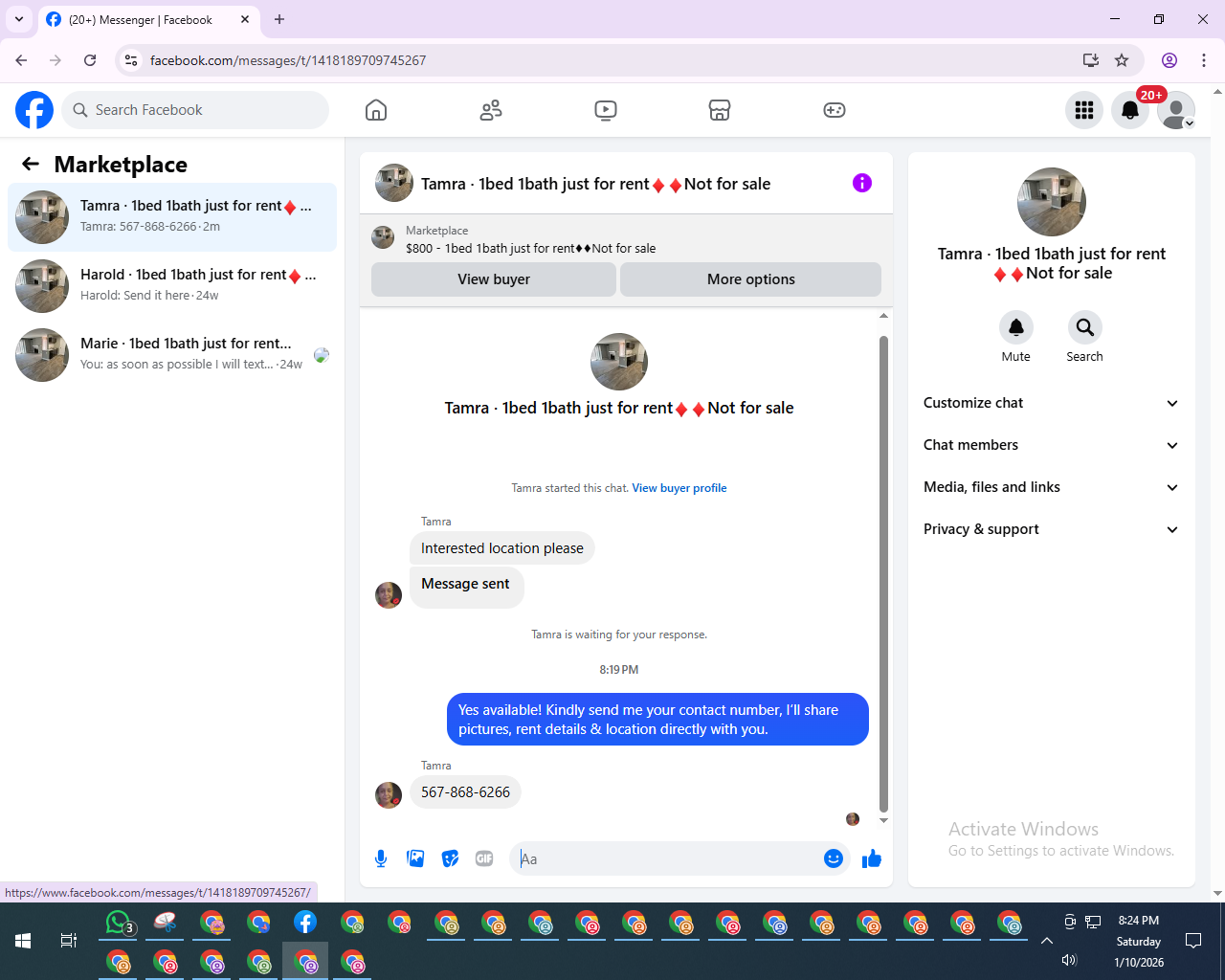Open the View buyer profile link
Screen dimensions: 1225x980
point(679,488)
